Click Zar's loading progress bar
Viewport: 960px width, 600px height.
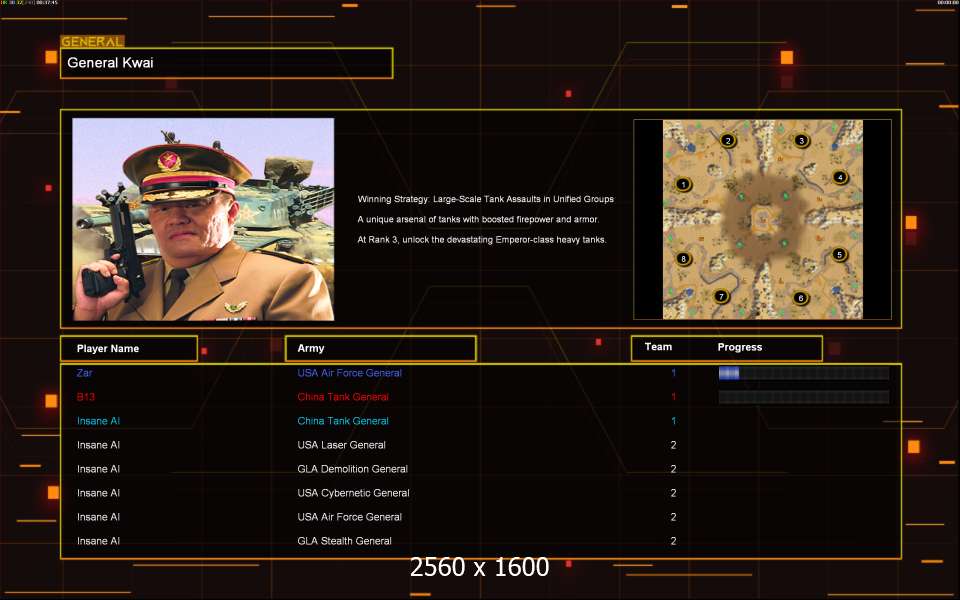tap(803, 373)
